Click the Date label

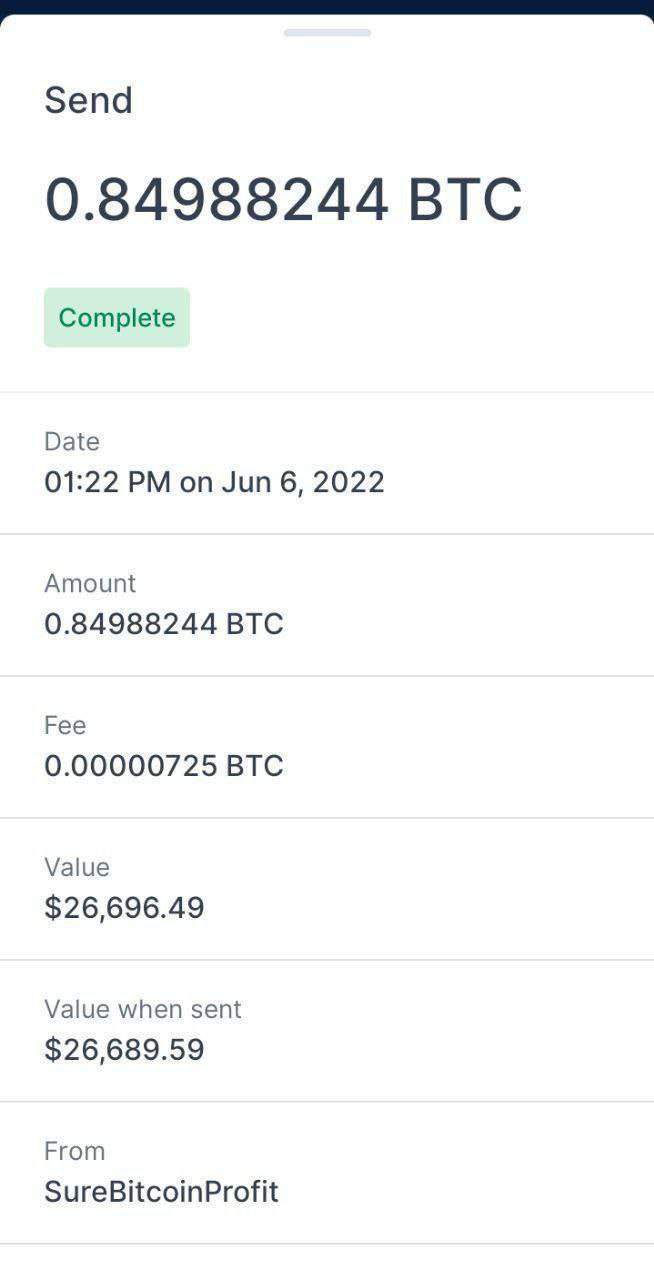(72, 441)
